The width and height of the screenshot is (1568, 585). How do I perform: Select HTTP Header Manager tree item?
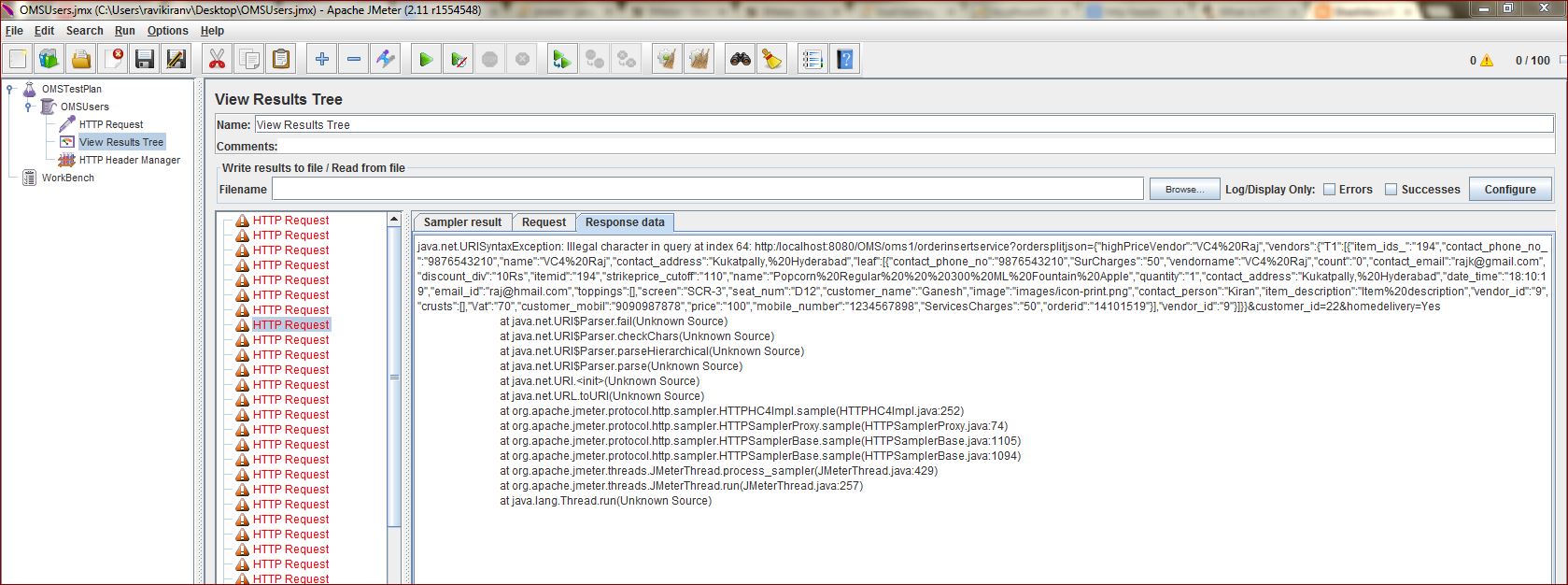click(130, 160)
